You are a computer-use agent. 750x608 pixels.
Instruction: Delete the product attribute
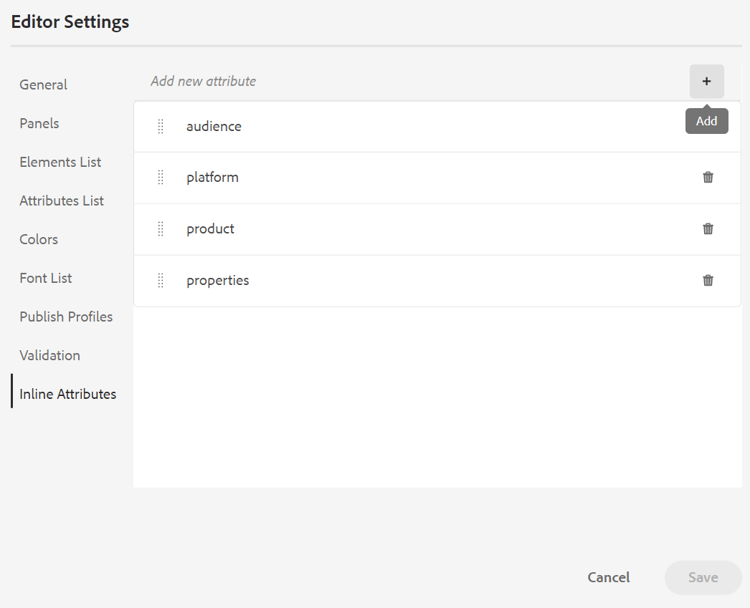point(708,229)
